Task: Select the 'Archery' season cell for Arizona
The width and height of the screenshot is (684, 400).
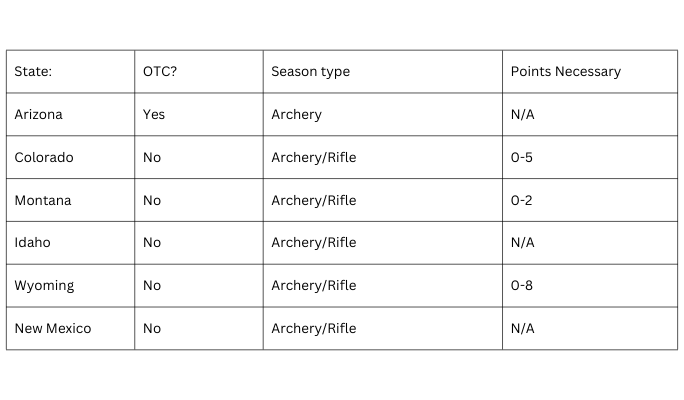Action: (x=296, y=115)
